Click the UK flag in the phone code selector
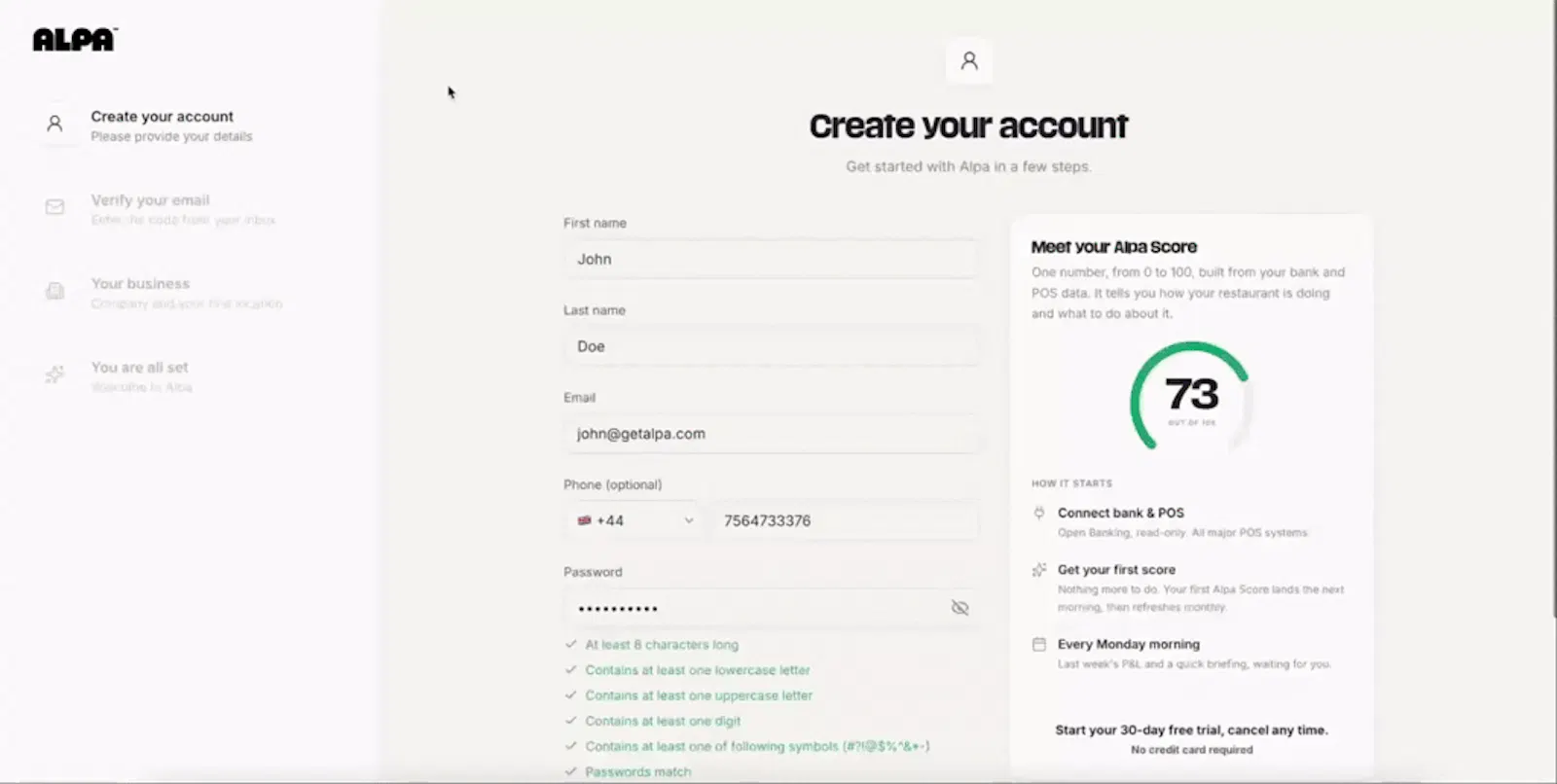 [x=584, y=520]
